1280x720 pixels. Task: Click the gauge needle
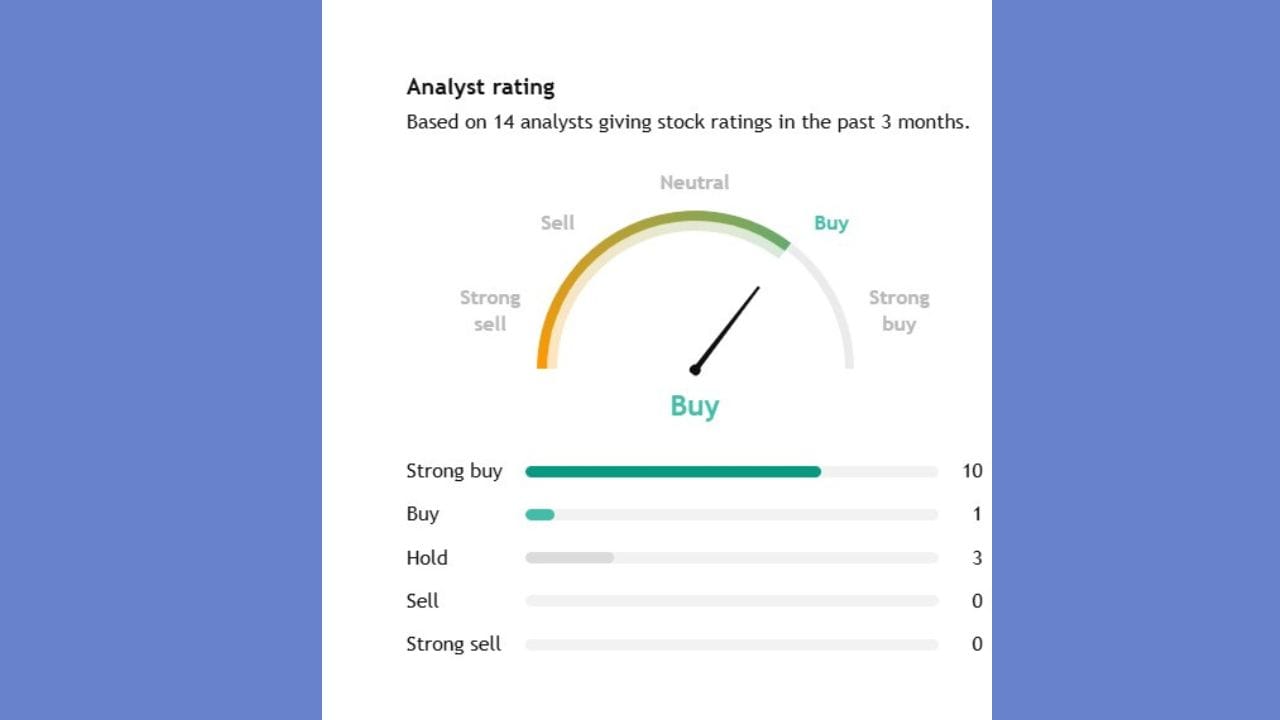click(x=727, y=328)
